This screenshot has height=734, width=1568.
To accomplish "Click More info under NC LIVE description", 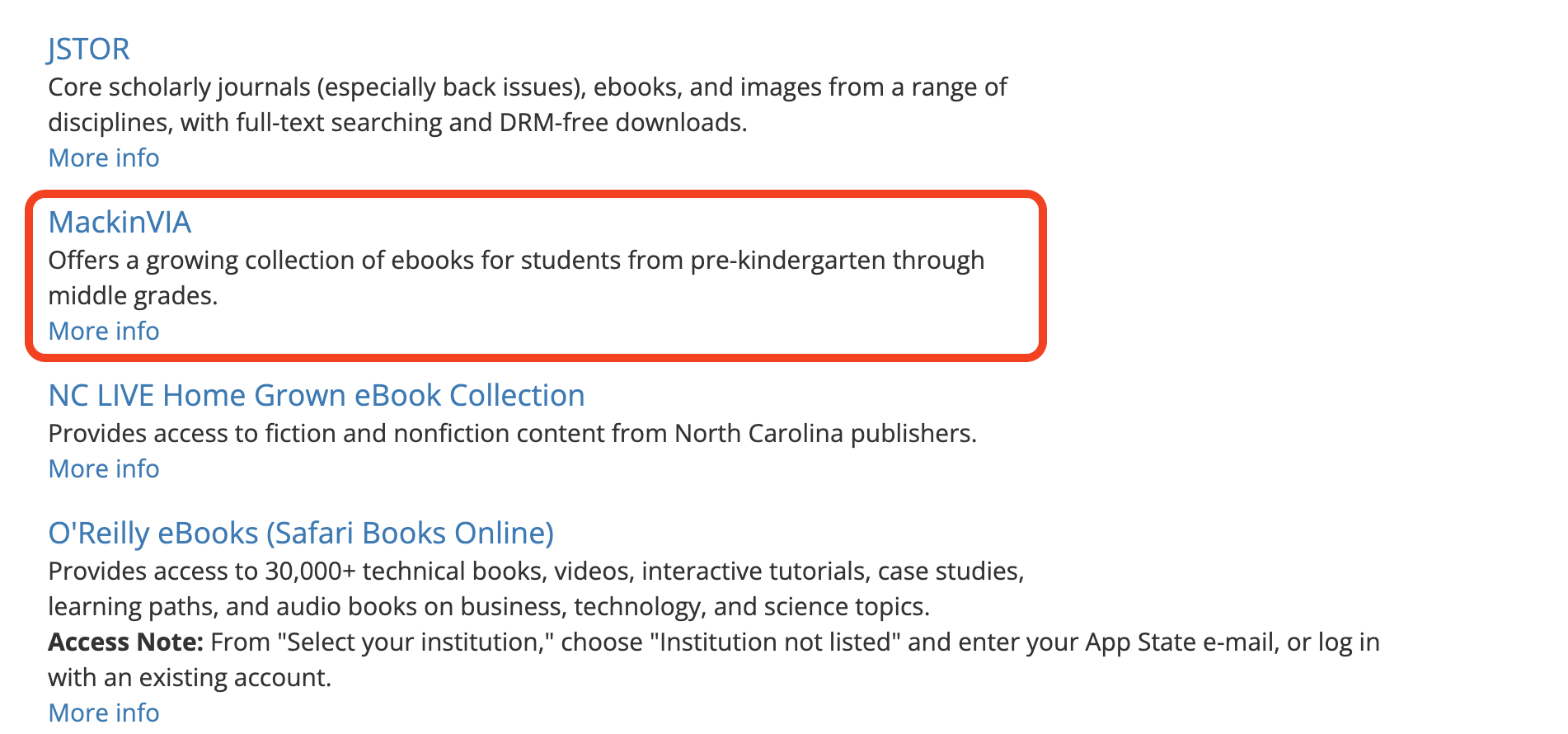I will (x=104, y=468).
